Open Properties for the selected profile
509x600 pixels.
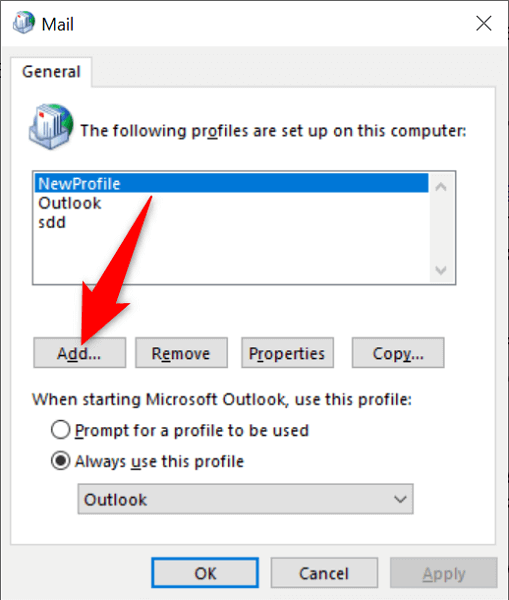287,353
